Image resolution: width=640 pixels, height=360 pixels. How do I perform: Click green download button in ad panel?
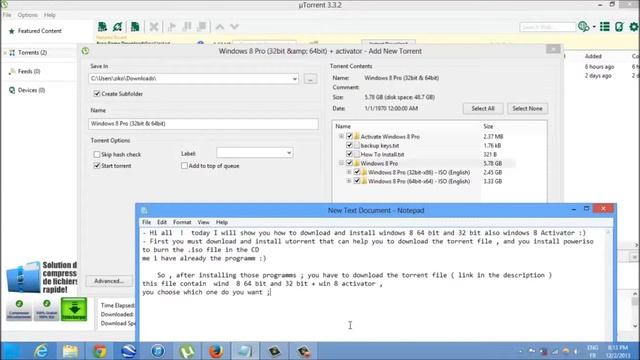click(x=74, y=309)
